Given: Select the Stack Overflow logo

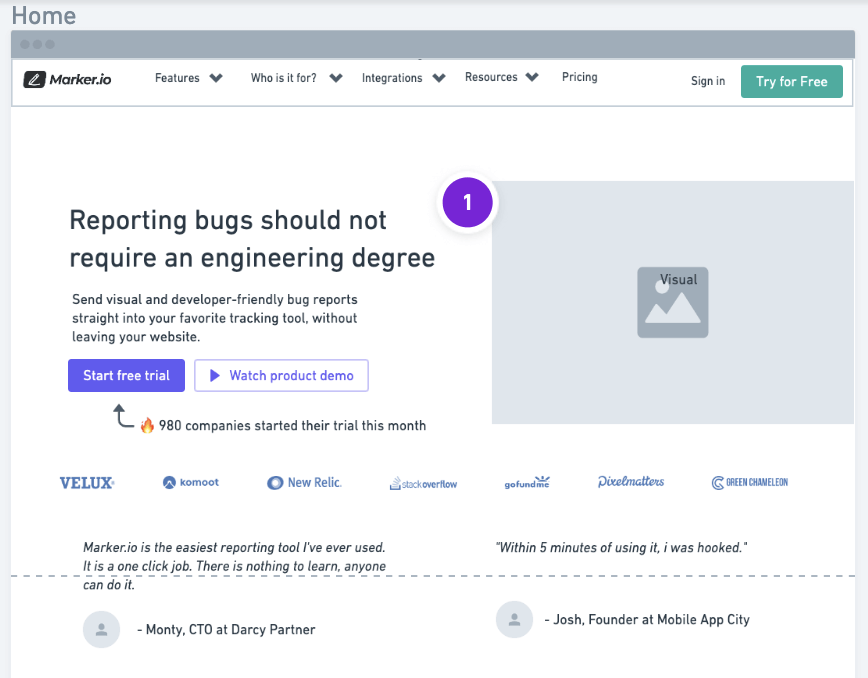Looking at the screenshot, I should (426, 482).
